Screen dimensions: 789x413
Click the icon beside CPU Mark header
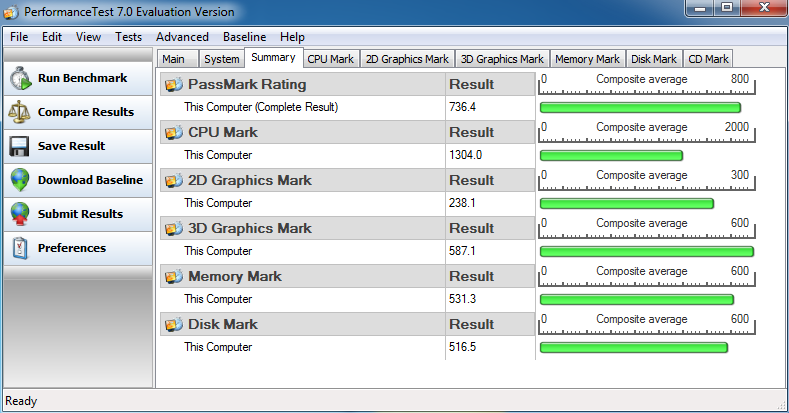tap(172, 132)
